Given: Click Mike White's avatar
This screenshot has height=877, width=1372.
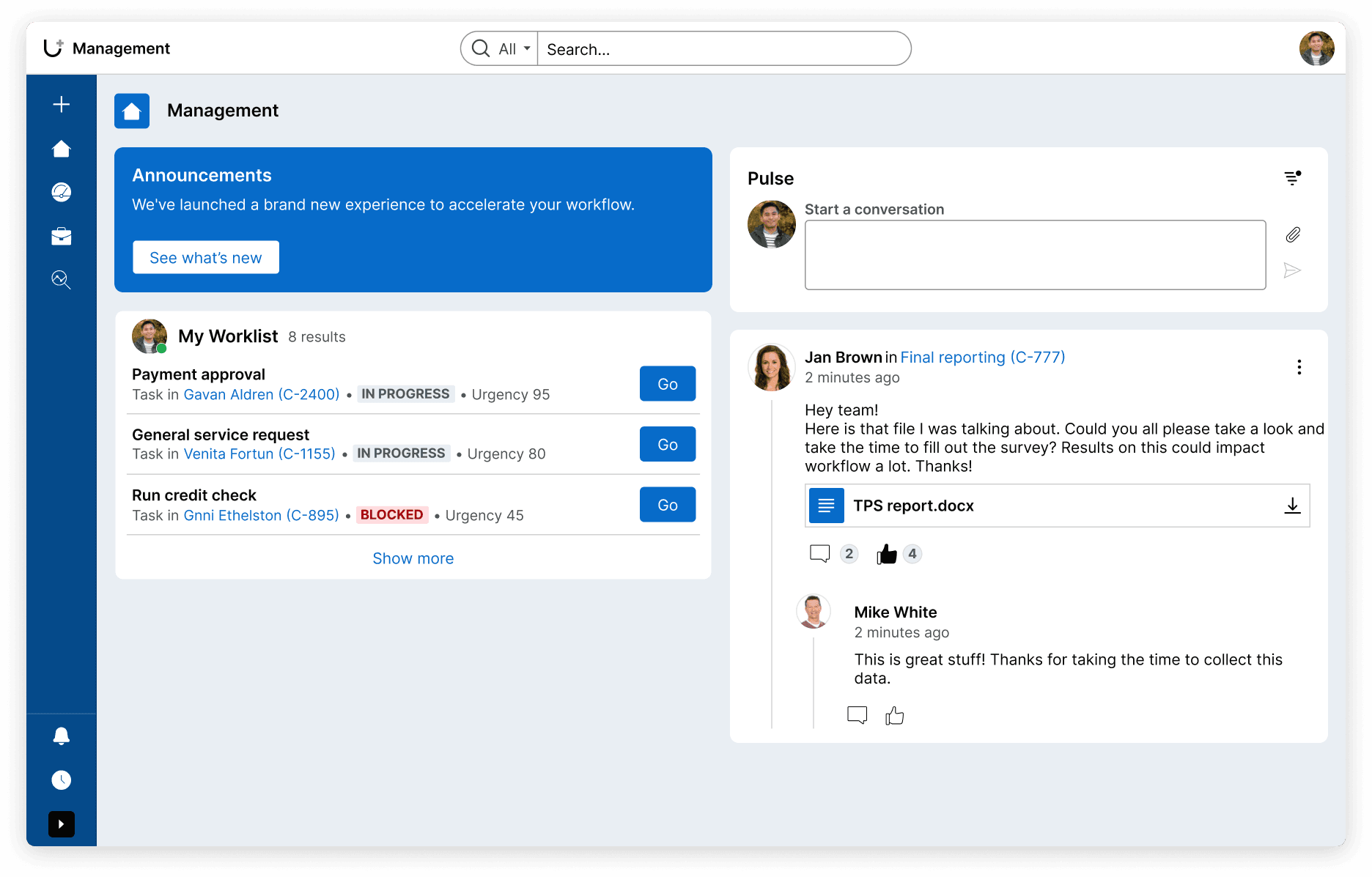Looking at the screenshot, I should (814, 612).
